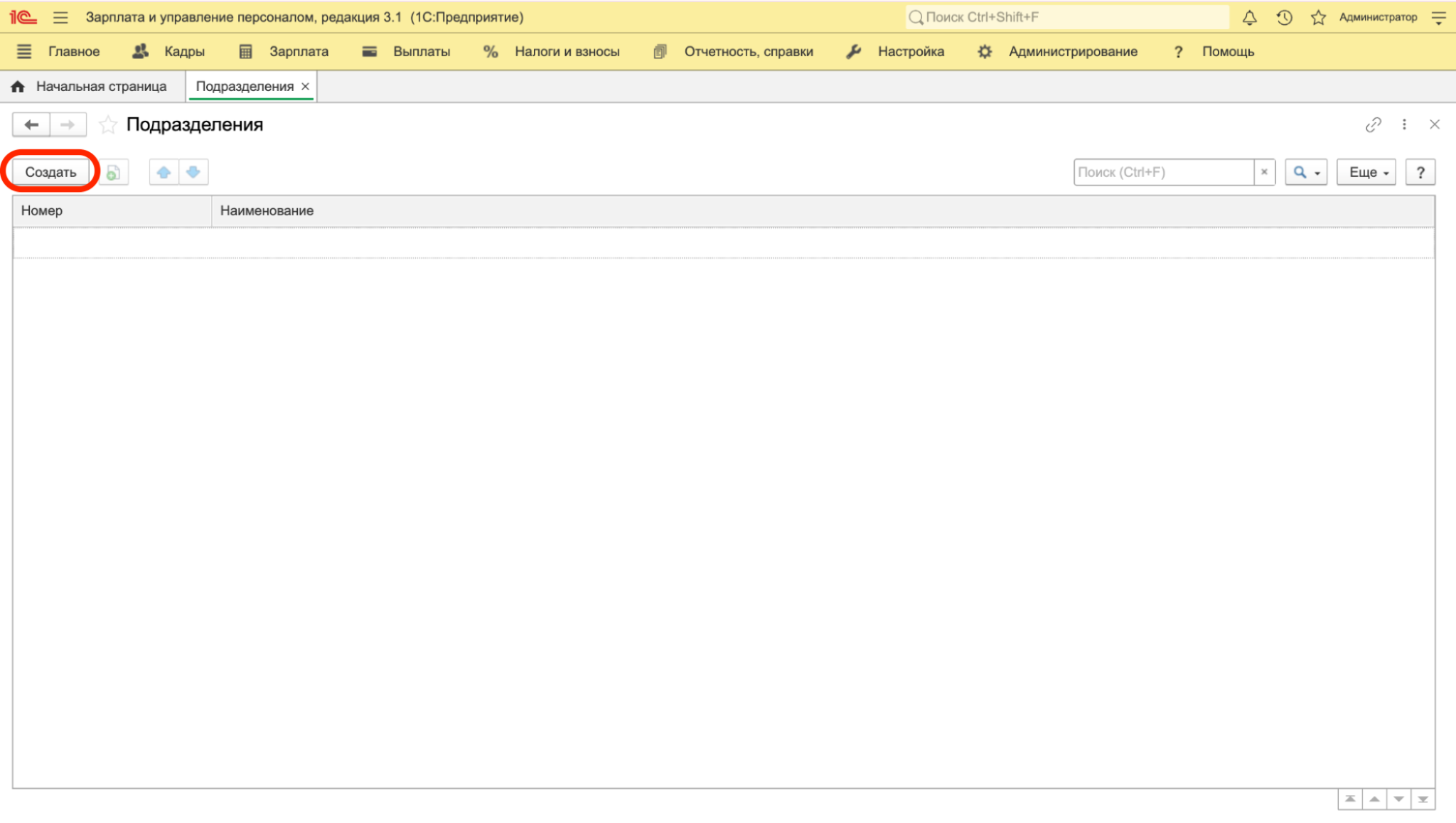Navigate back with left arrow
The width and height of the screenshot is (1456, 823).
(31, 125)
